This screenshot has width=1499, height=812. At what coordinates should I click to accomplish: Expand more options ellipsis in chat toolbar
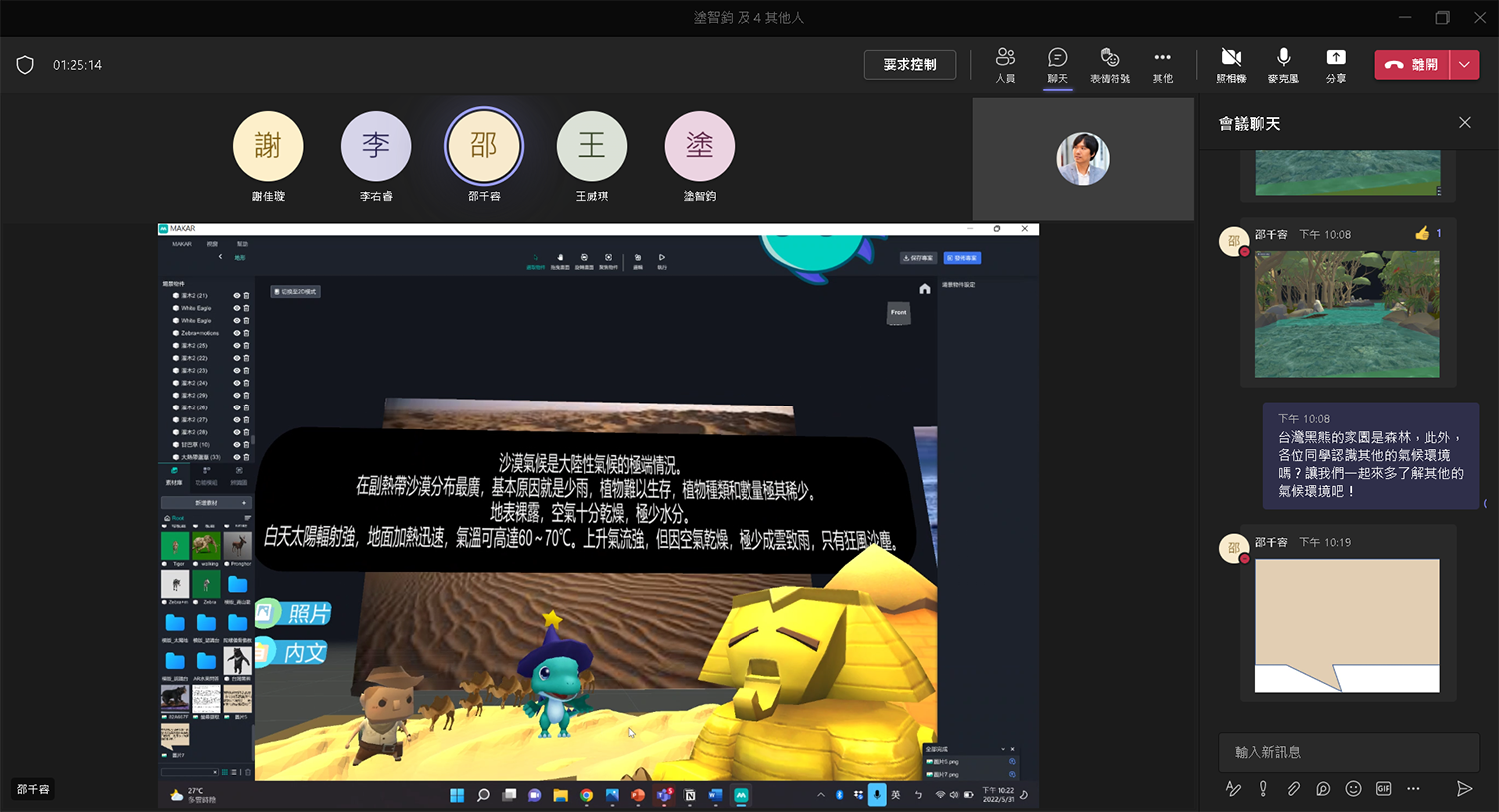tap(1413, 789)
